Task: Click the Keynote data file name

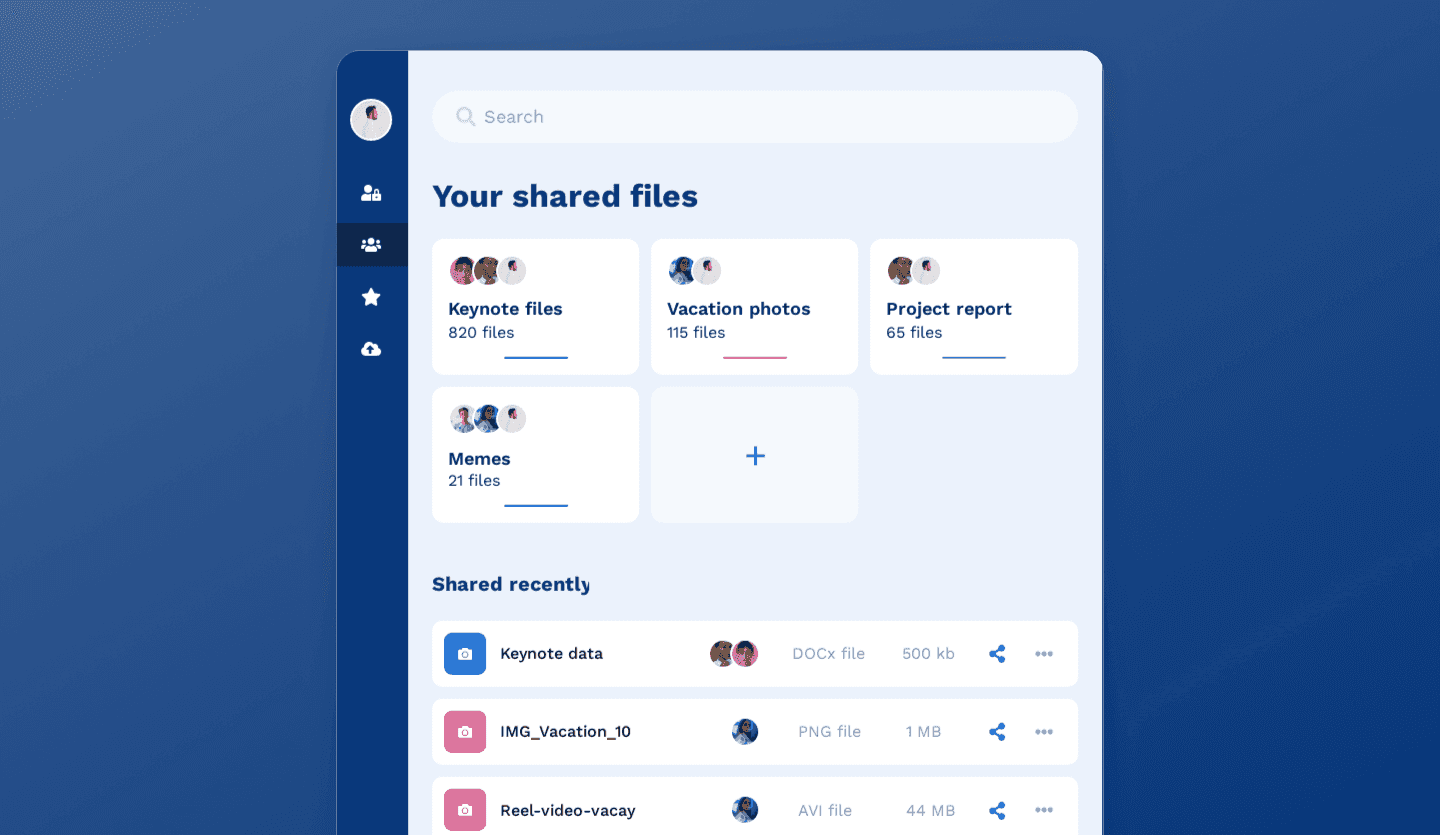Action: pos(551,654)
